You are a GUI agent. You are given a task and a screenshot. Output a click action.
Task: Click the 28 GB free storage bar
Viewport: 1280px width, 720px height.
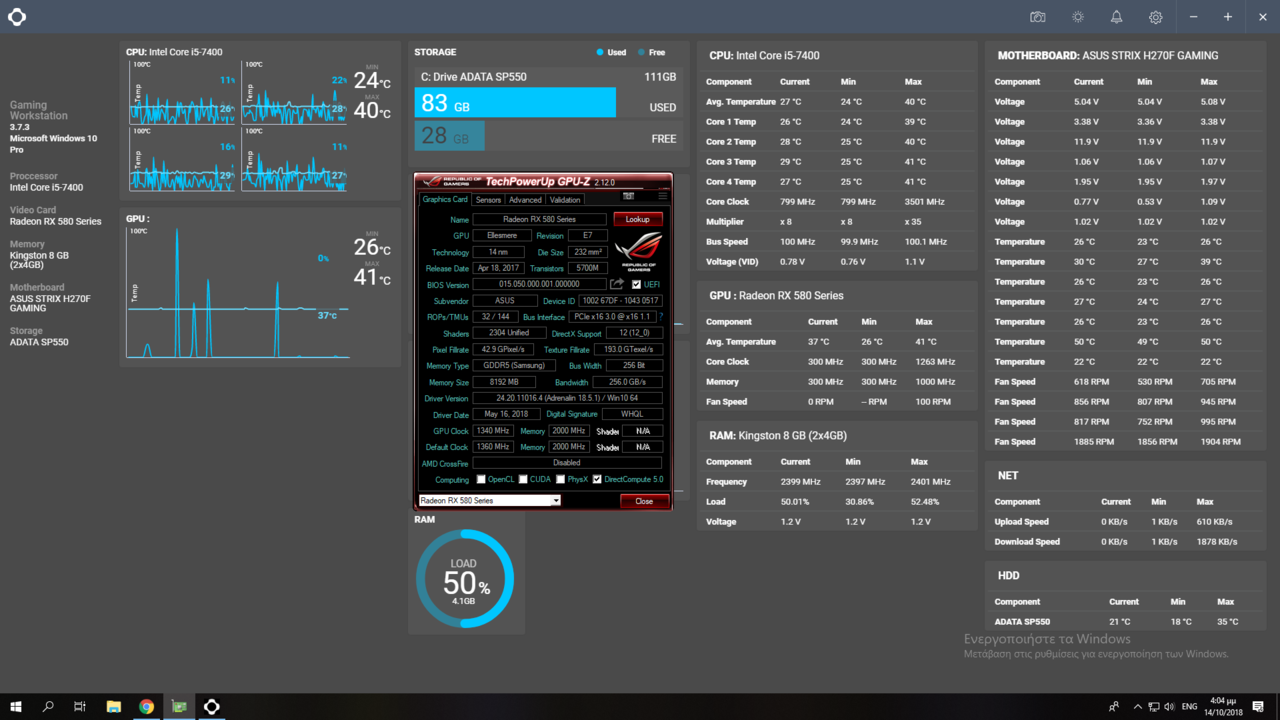click(449, 136)
